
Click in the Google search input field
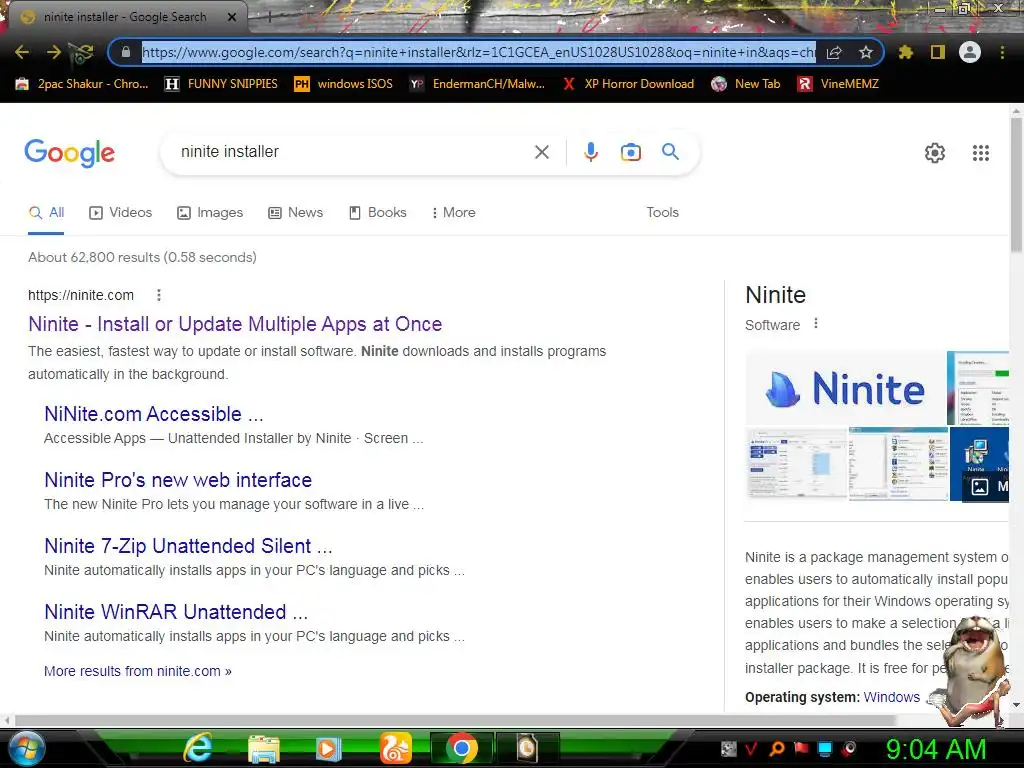(353, 152)
